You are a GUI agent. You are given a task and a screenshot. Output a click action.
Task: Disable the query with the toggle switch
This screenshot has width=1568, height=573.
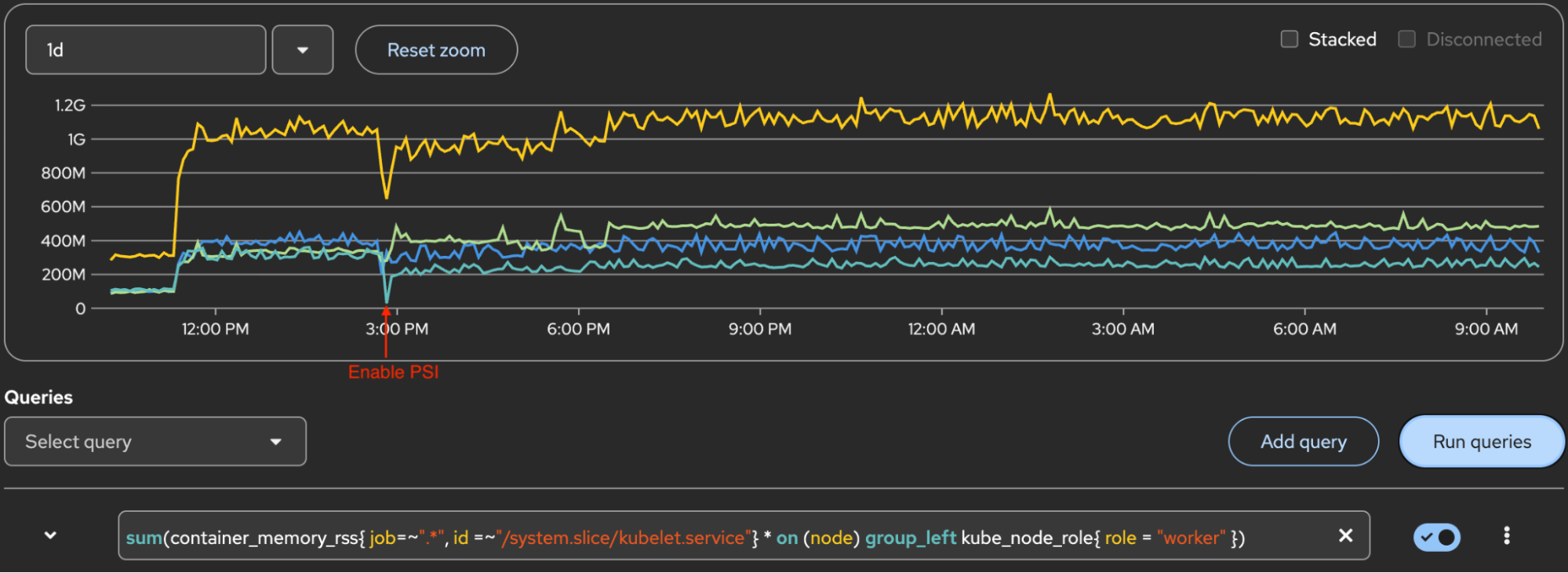(x=1437, y=537)
